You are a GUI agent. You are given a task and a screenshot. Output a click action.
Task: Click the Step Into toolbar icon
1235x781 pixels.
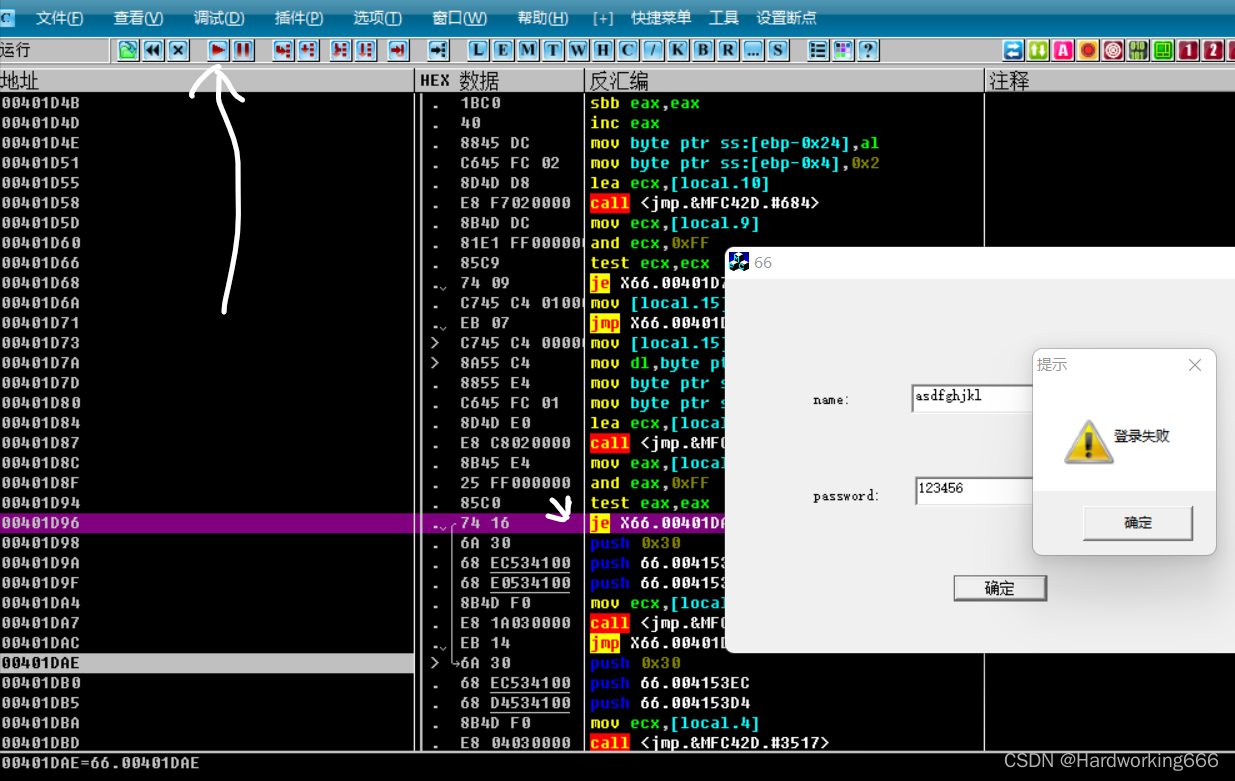pyautogui.click(x=283, y=50)
